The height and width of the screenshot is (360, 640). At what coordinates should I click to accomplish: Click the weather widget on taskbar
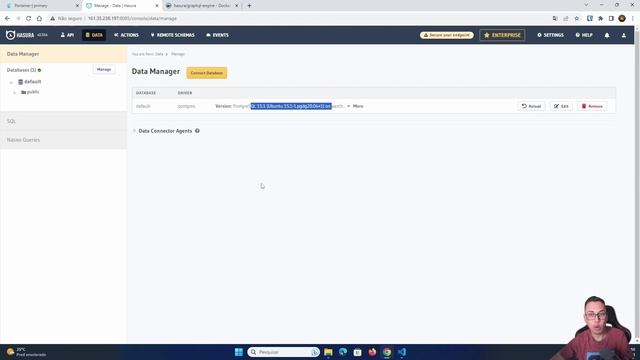(x=26, y=352)
